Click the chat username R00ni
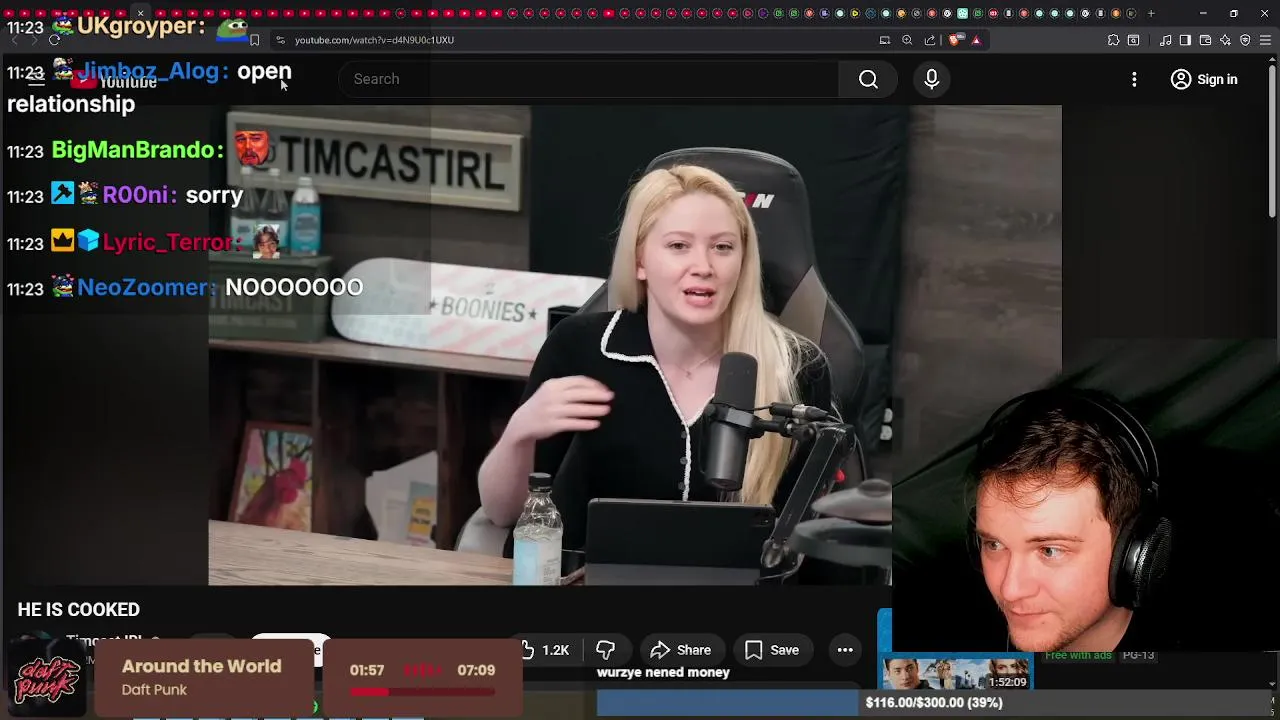Screen dimensions: 1280x720 (135, 196)
